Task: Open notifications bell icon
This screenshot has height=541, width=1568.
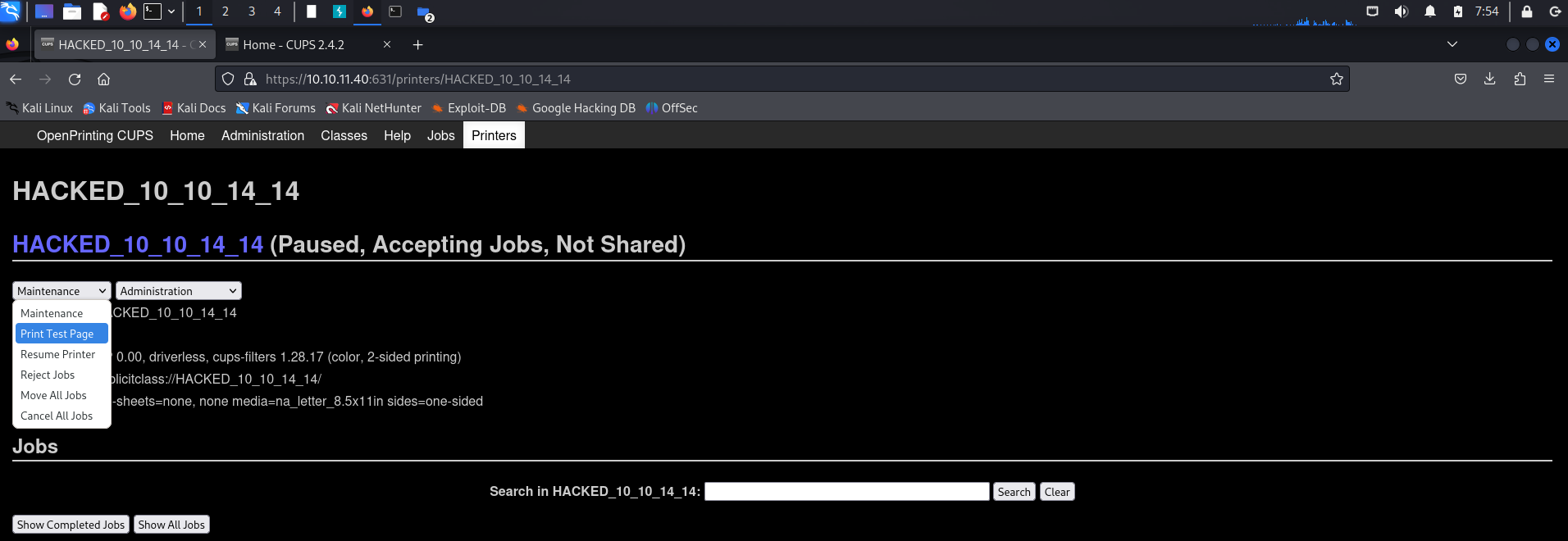Action: 1429,11
